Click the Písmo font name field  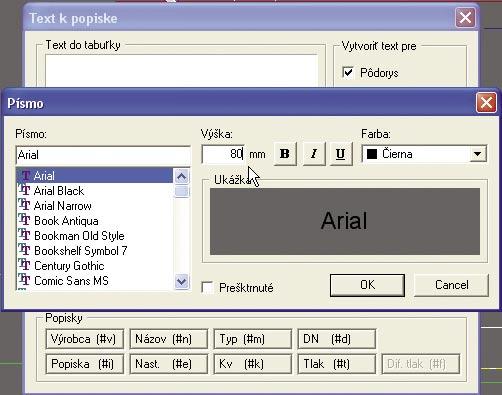103,155
